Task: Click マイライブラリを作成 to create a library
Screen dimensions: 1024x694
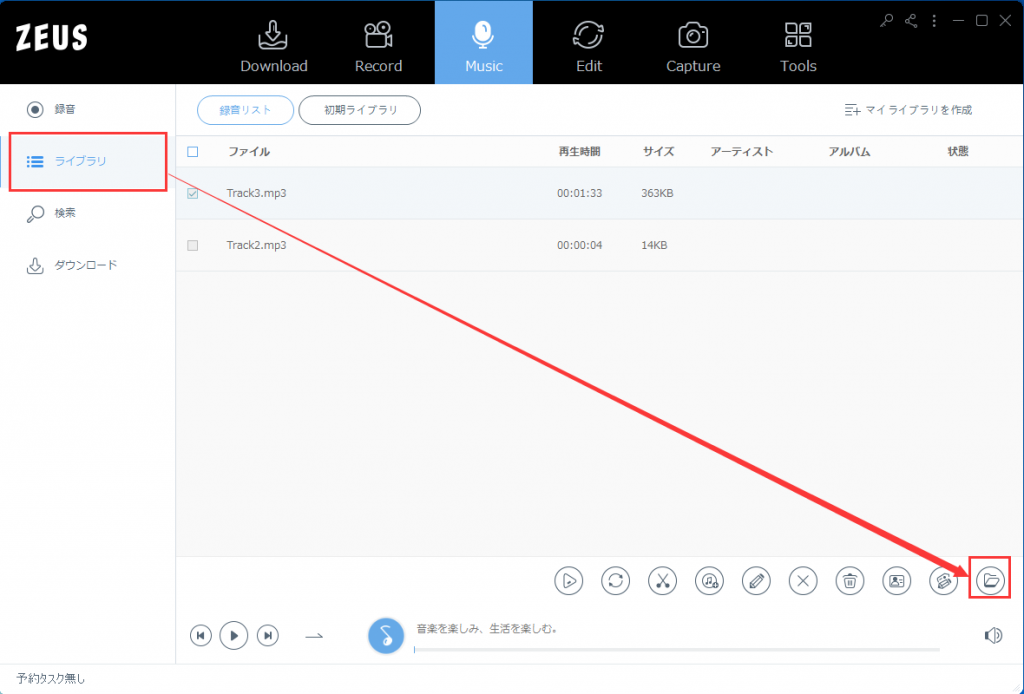Action: 908,110
